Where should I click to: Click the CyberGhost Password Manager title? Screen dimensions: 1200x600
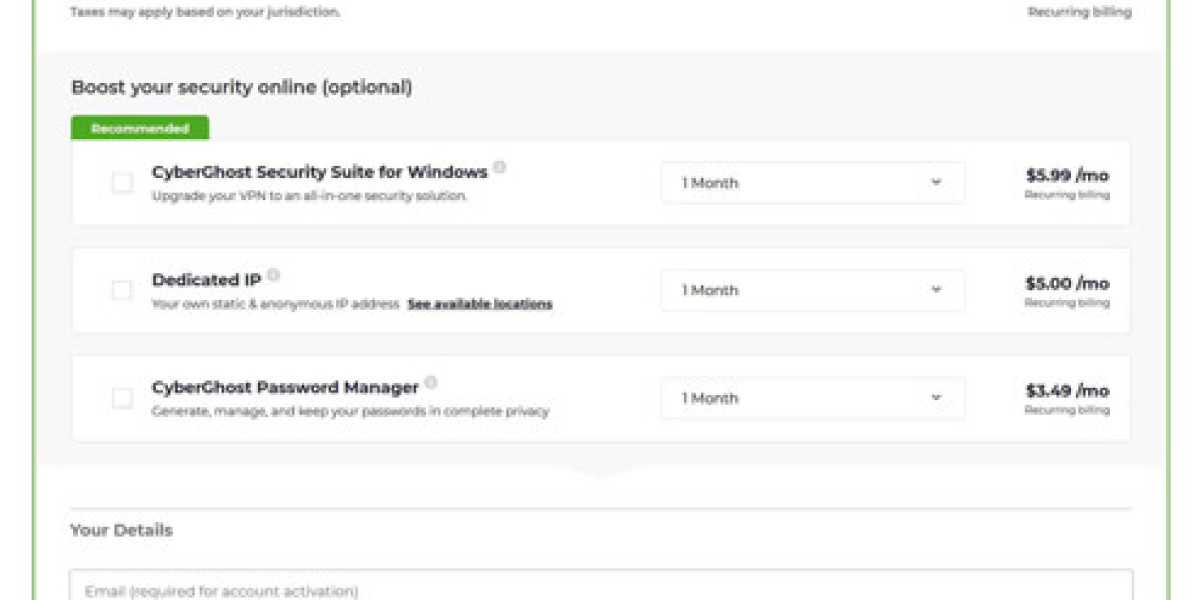pyautogui.click(x=285, y=387)
